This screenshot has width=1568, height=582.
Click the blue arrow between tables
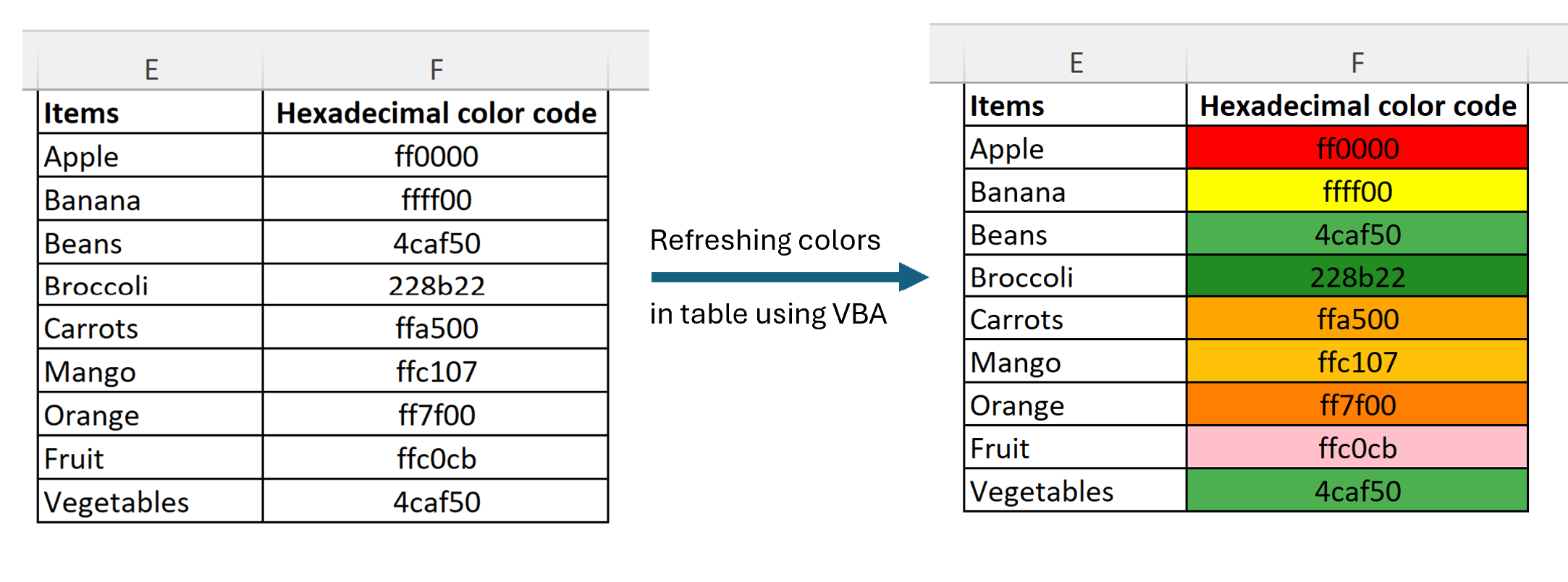(x=788, y=277)
